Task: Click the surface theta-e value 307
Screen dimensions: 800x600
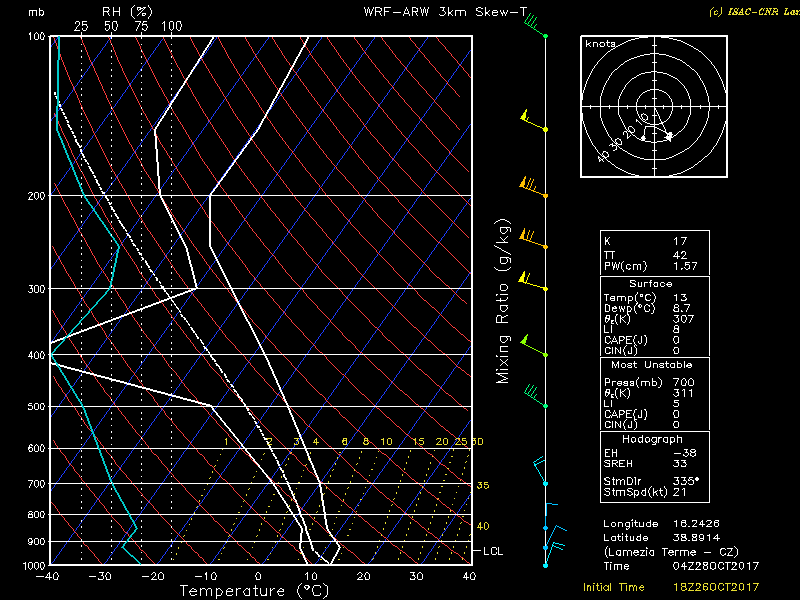Action: pyautogui.click(x=684, y=319)
